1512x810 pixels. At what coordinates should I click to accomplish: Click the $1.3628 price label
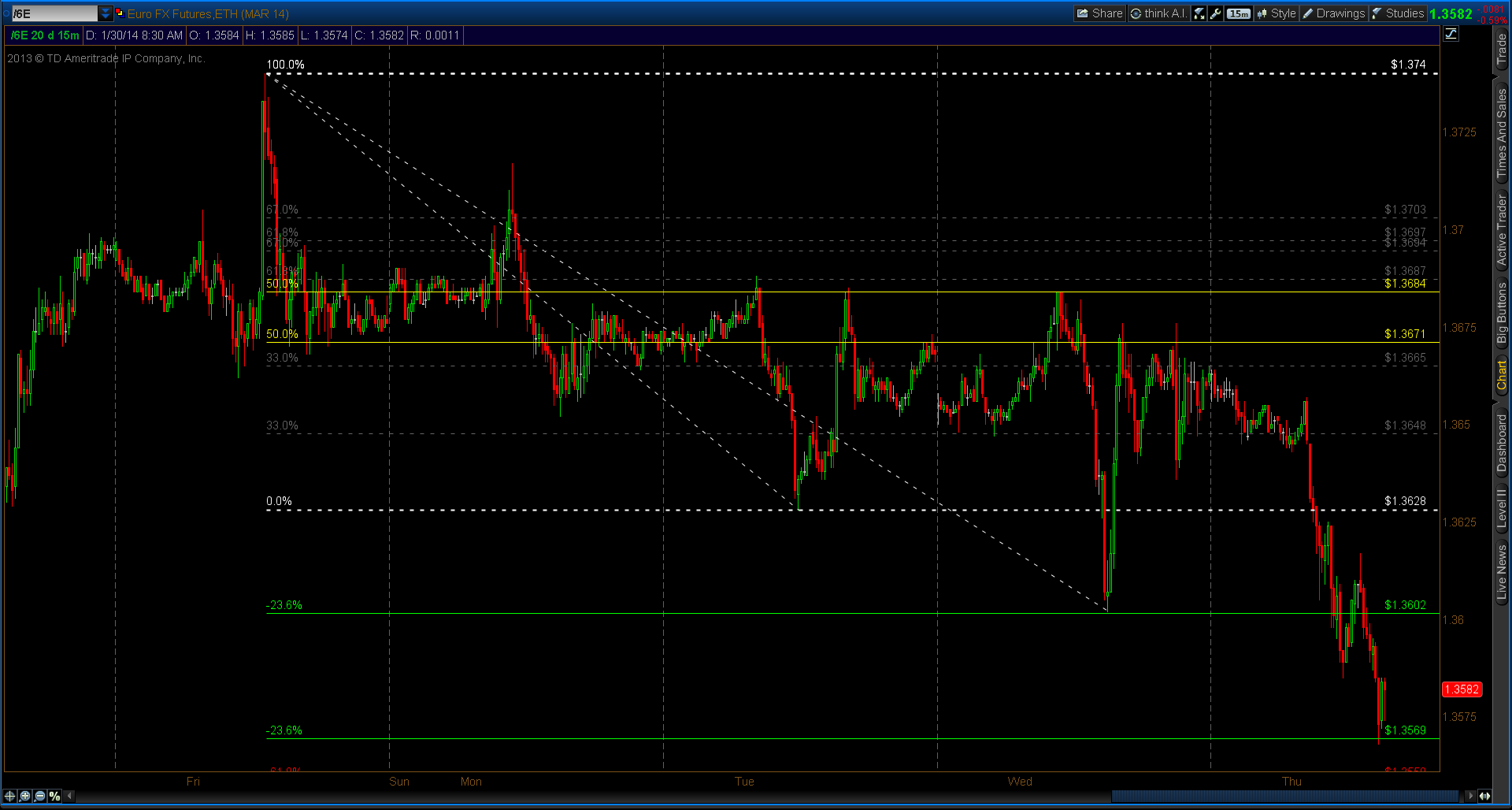(x=1405, y=501)
